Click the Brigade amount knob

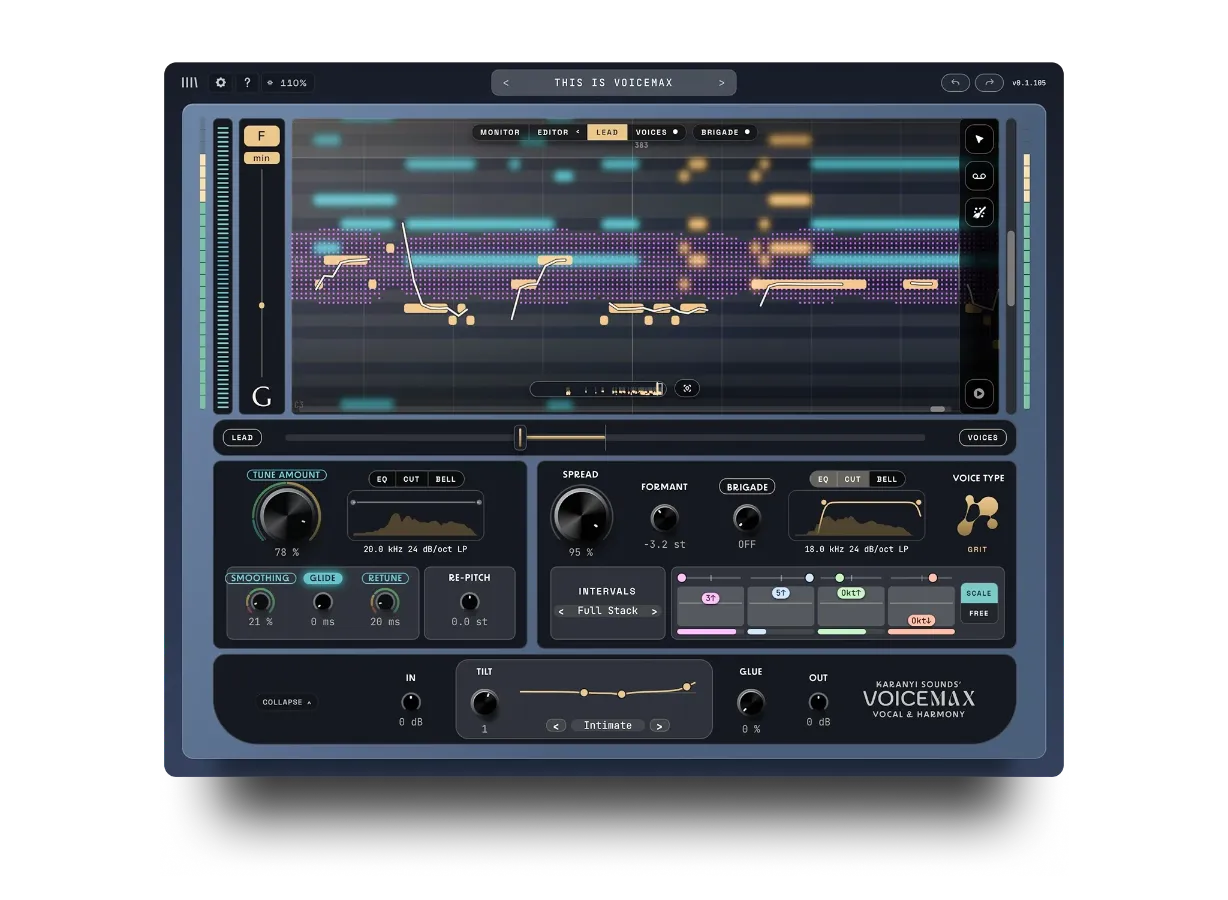tap(747, 517)
